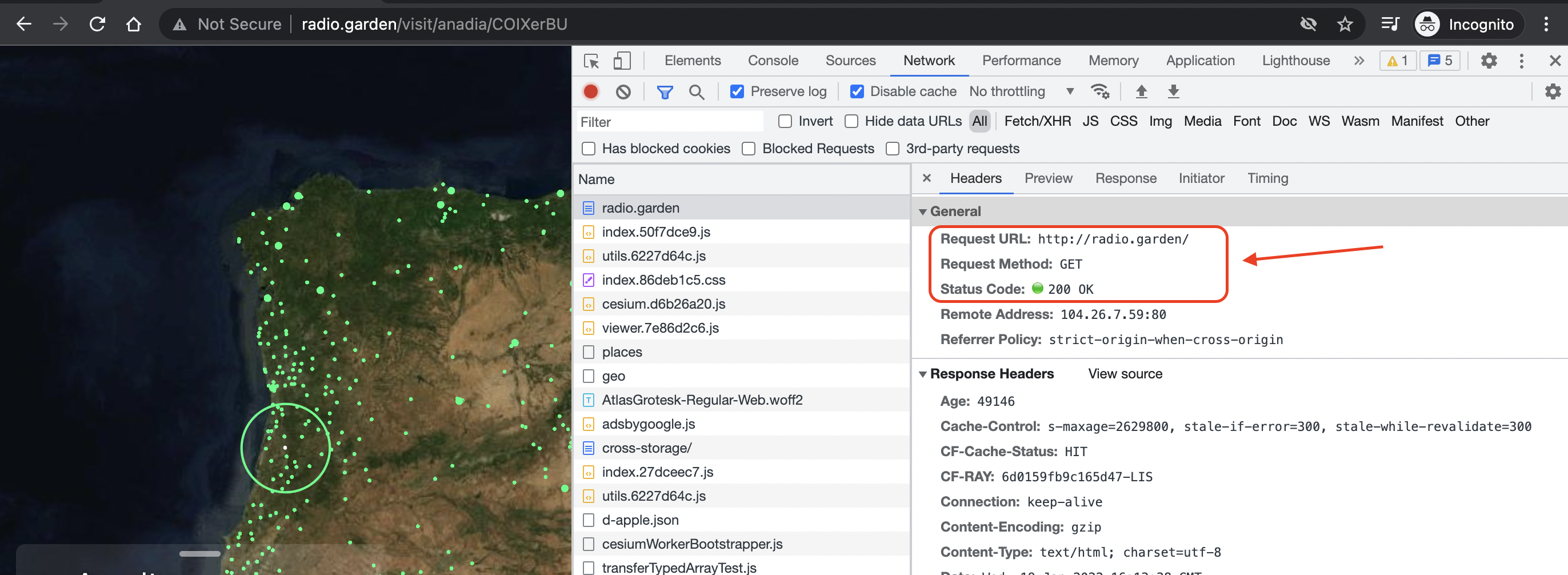This screenshot has height=575, width=1568.
Task: Select the Fetch/XHR filter
Action: coord(1037,121)
